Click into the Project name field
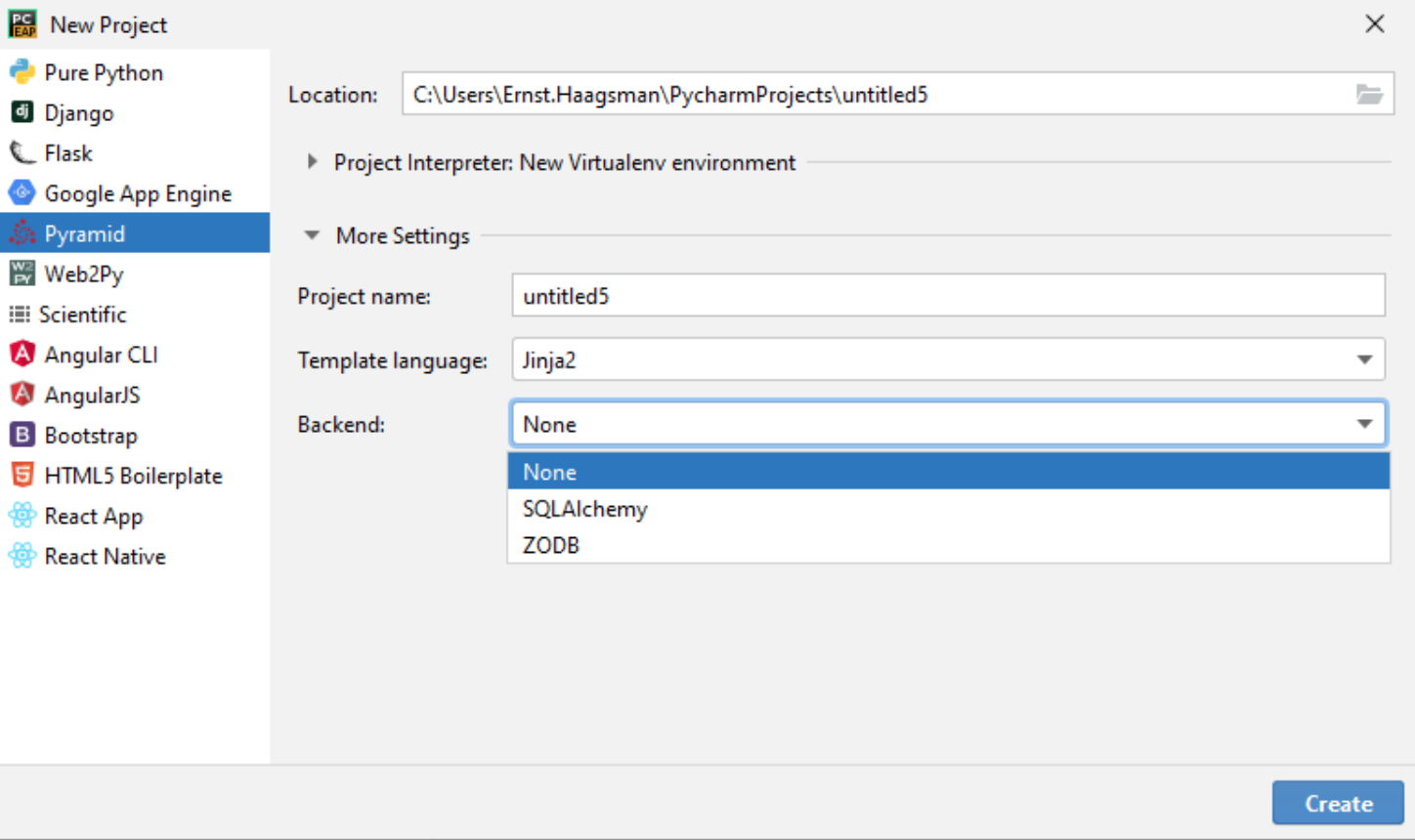This screenshot has height=840, width=1415. pos(948,296)
